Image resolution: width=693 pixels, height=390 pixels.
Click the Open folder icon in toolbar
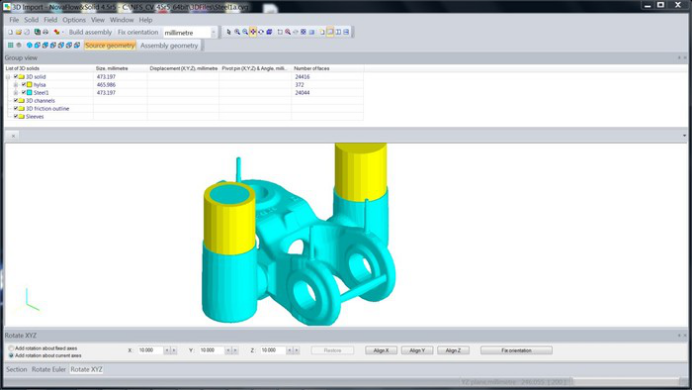pyautogui.click(x=19, y=32)
